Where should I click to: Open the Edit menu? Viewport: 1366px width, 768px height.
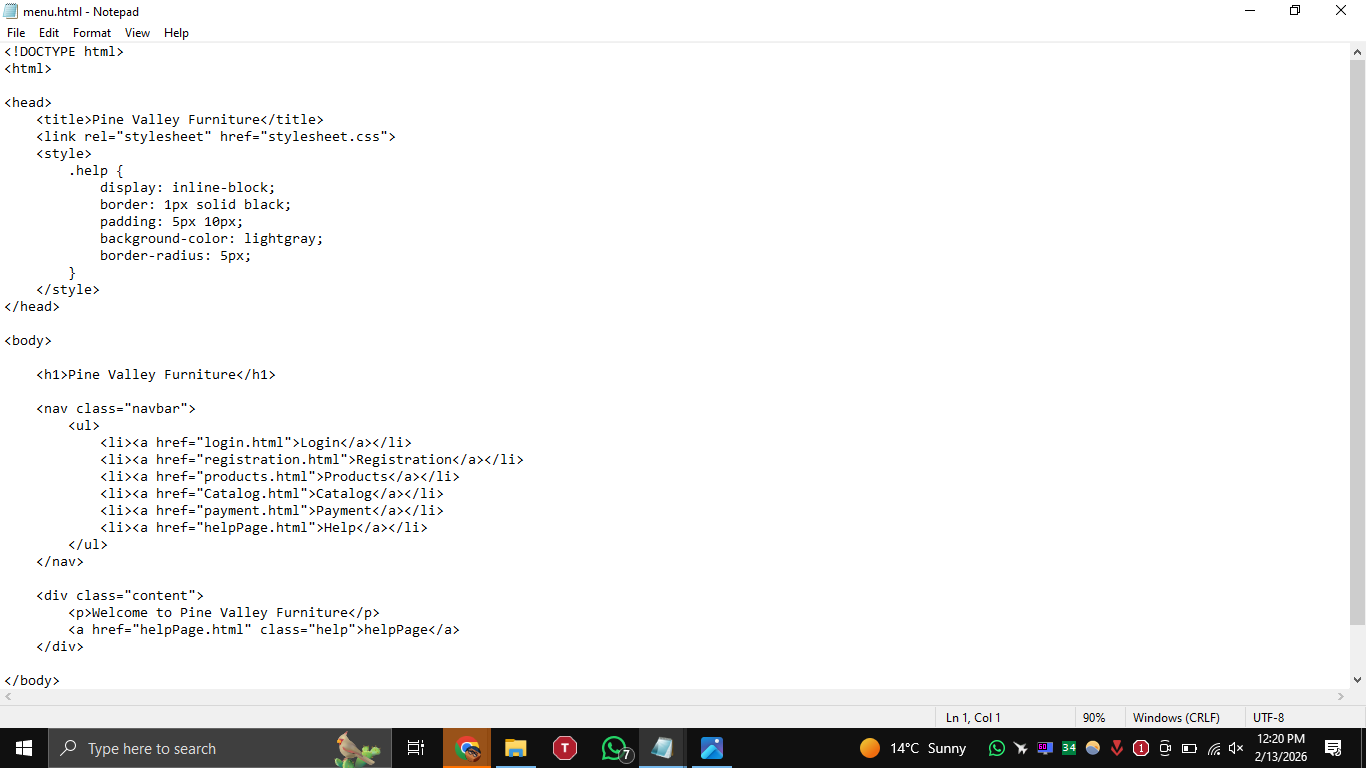[49, 33]
